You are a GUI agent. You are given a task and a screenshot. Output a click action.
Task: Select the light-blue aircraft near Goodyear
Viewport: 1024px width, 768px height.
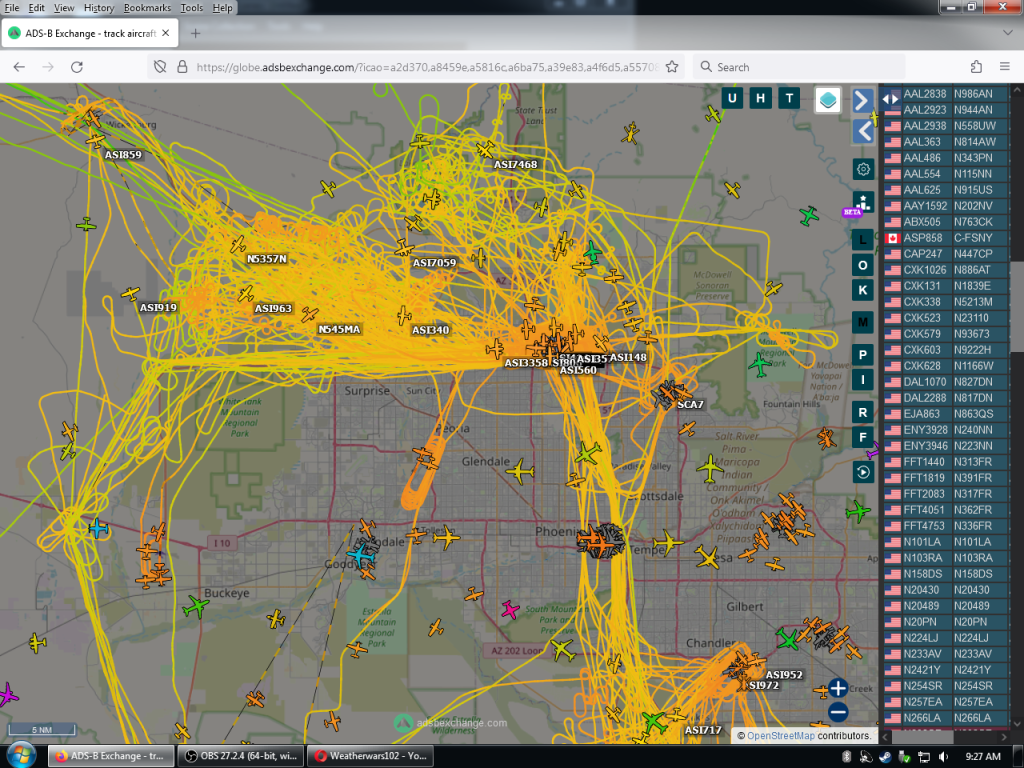point(359,556)
